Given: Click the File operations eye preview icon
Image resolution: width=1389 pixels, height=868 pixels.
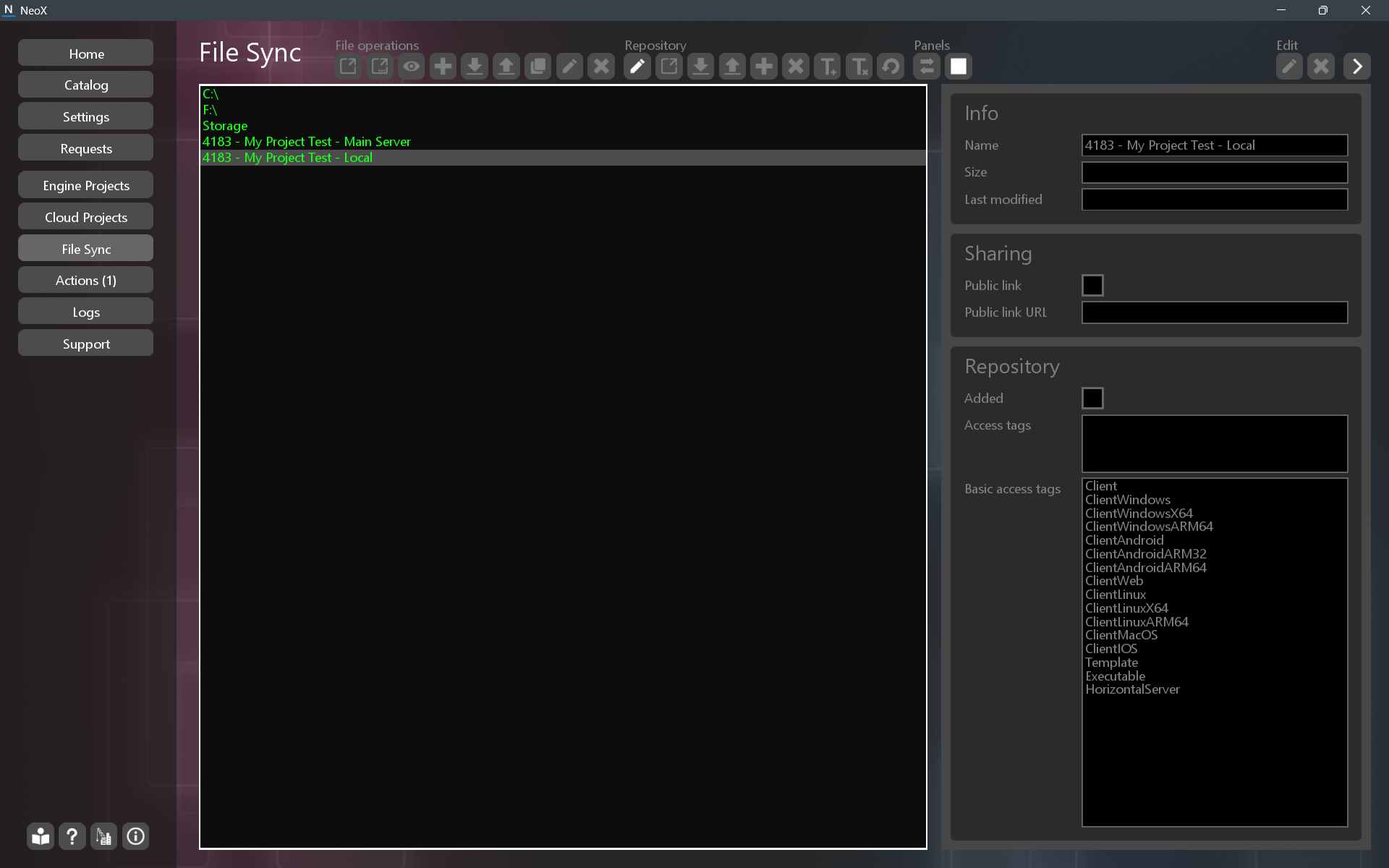Looking at the screenshot, I should click(411, 67).
